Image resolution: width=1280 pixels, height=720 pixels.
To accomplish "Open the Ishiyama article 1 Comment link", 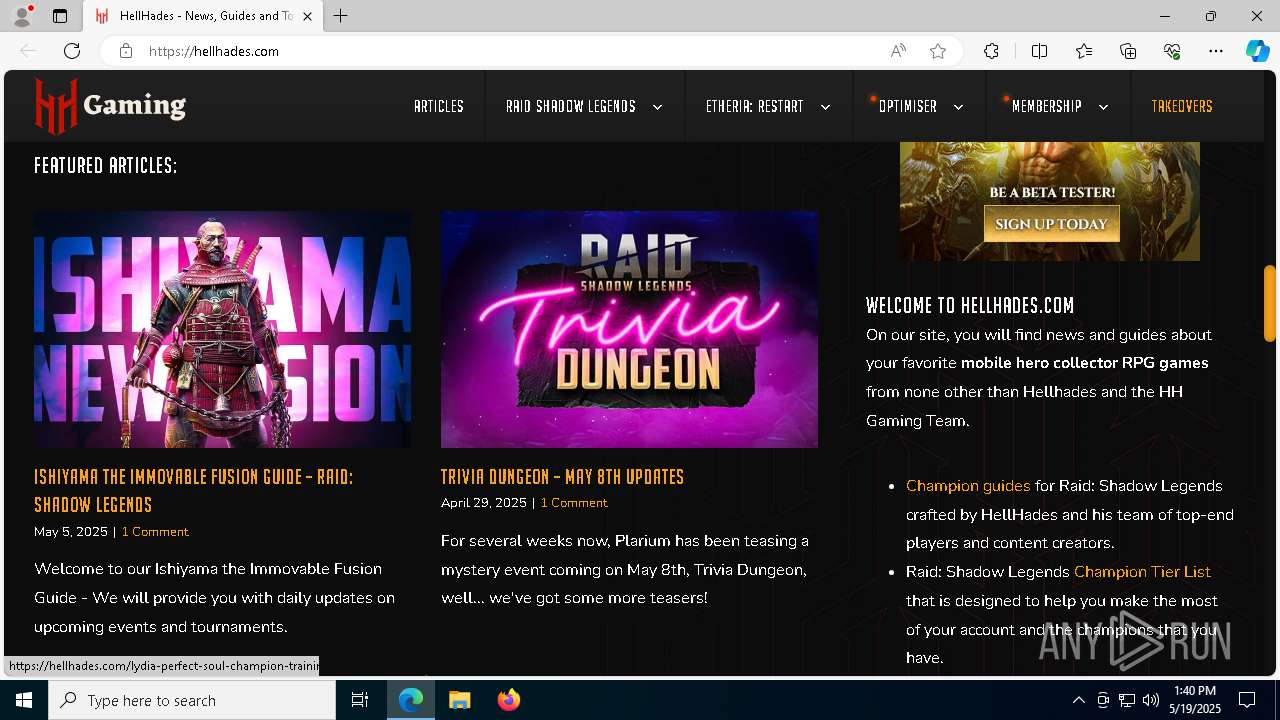I will [155, 532].
